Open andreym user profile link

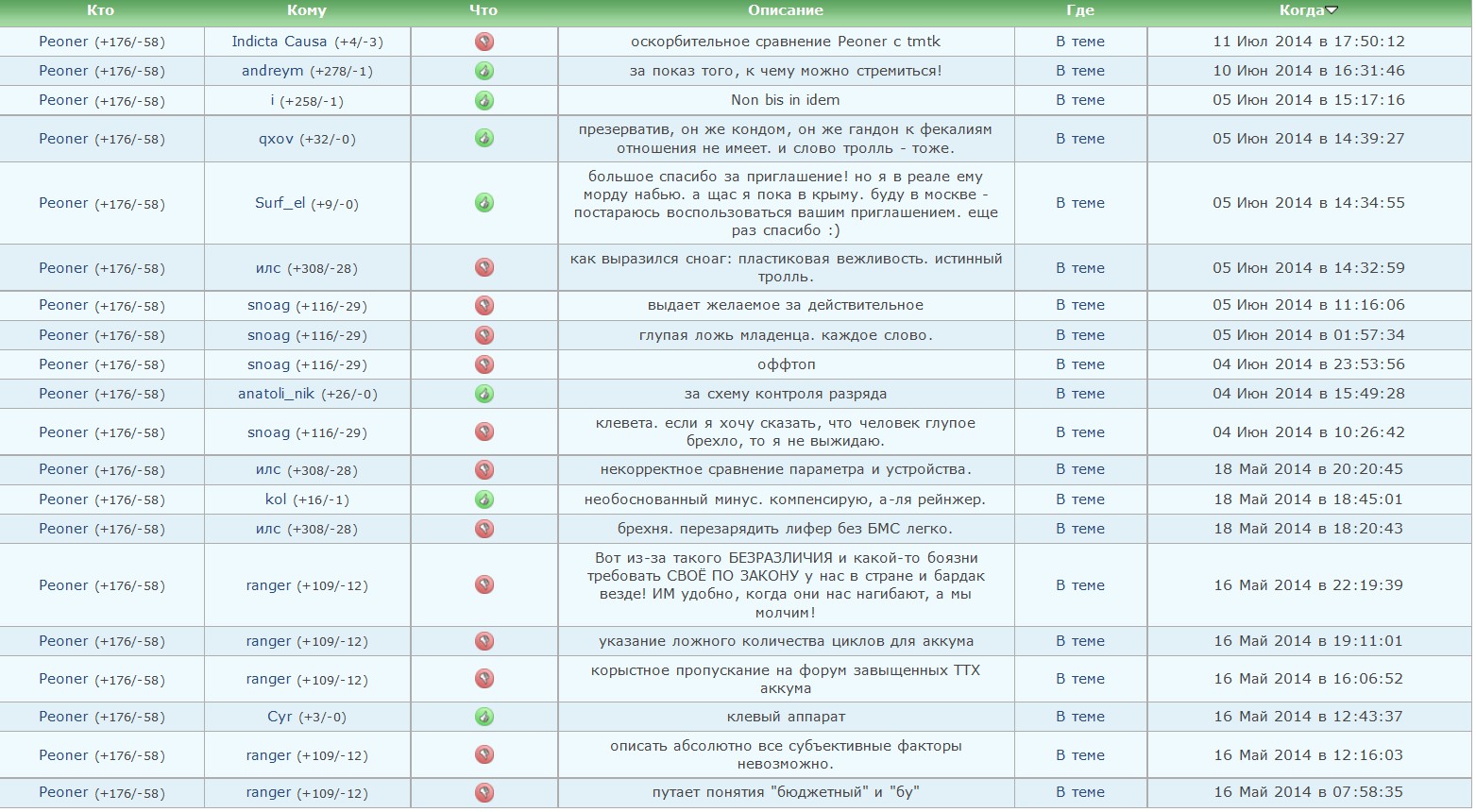pyautogui.click(x=273, y=71)
